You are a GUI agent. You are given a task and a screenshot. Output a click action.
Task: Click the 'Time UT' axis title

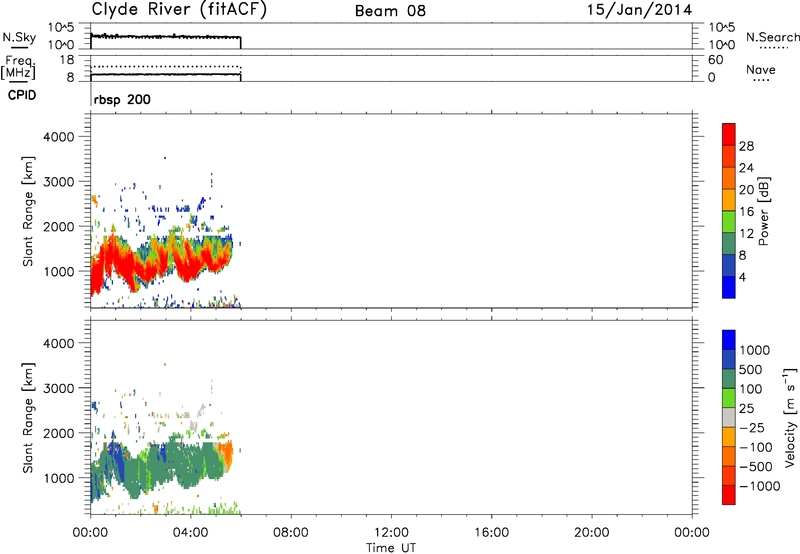[x=391, y=548]
